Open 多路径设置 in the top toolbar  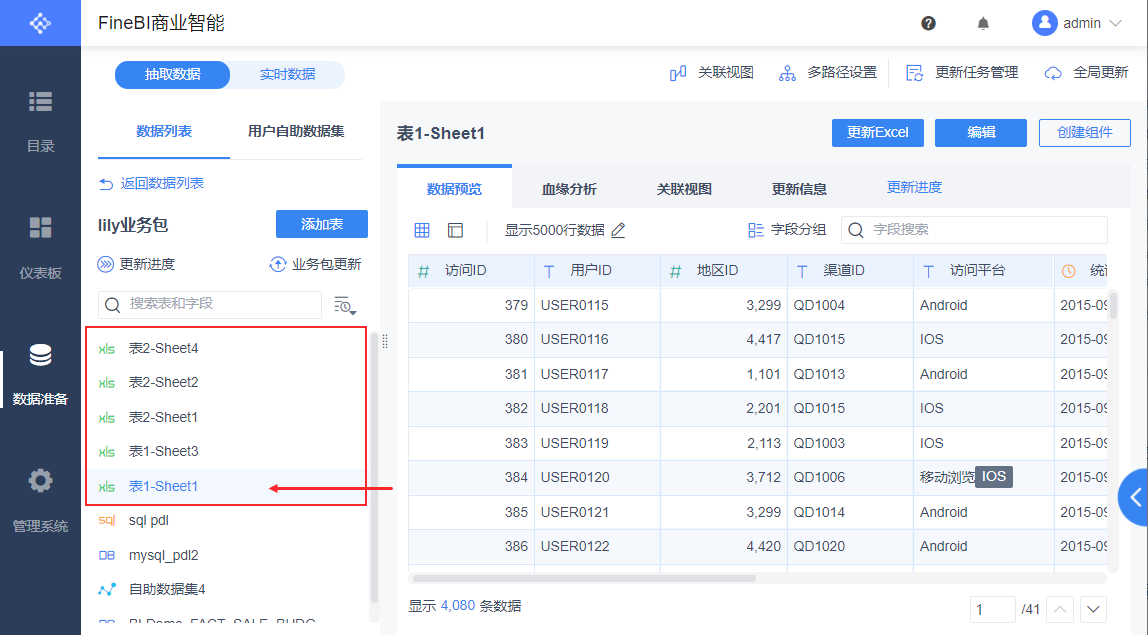[828, 73]
